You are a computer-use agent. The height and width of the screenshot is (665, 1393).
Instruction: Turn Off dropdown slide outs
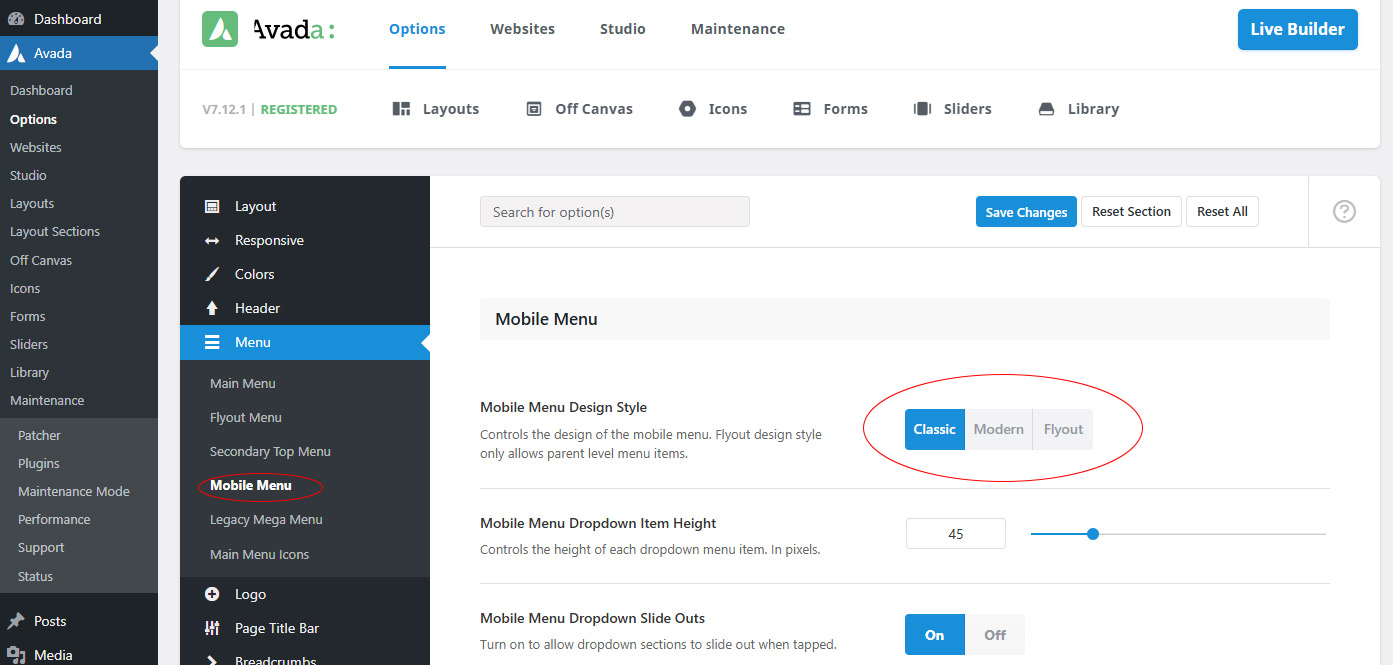(x=995, y=635)
